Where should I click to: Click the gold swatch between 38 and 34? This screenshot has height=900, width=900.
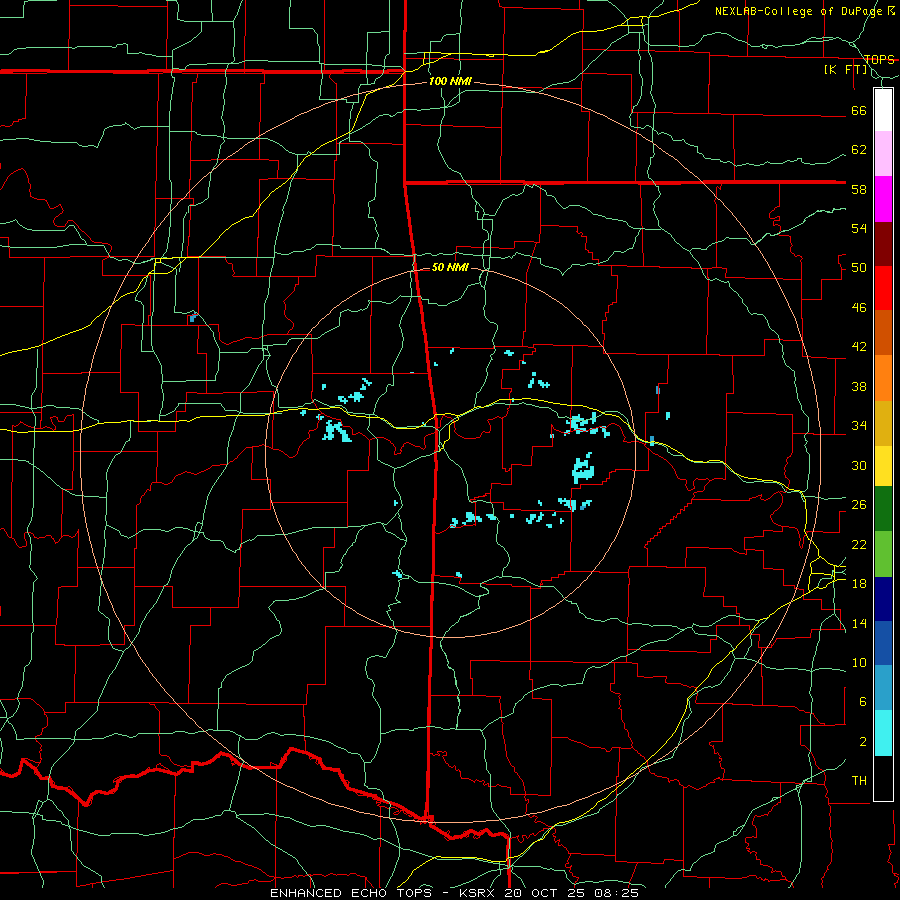coord(883,423)
